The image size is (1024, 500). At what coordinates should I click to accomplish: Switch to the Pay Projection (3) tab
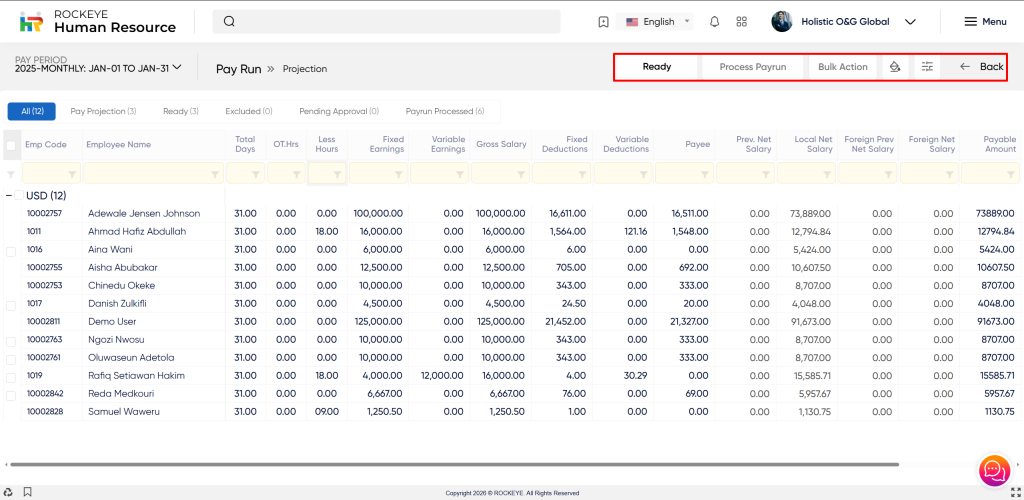point(103,111)
